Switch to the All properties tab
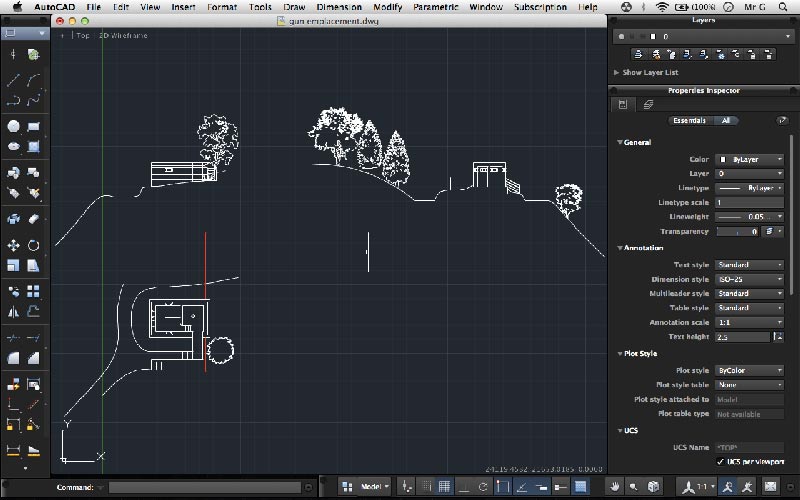 [725, 120]
